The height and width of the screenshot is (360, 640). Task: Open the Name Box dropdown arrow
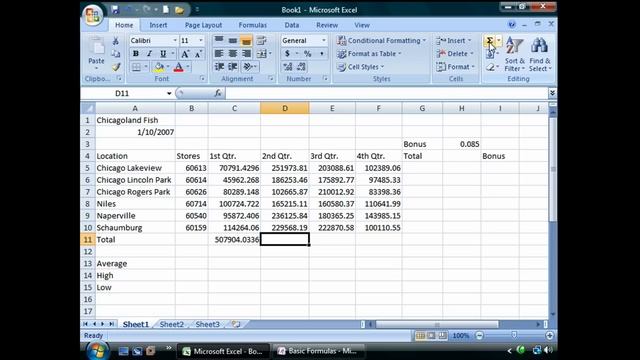(169, 93)
